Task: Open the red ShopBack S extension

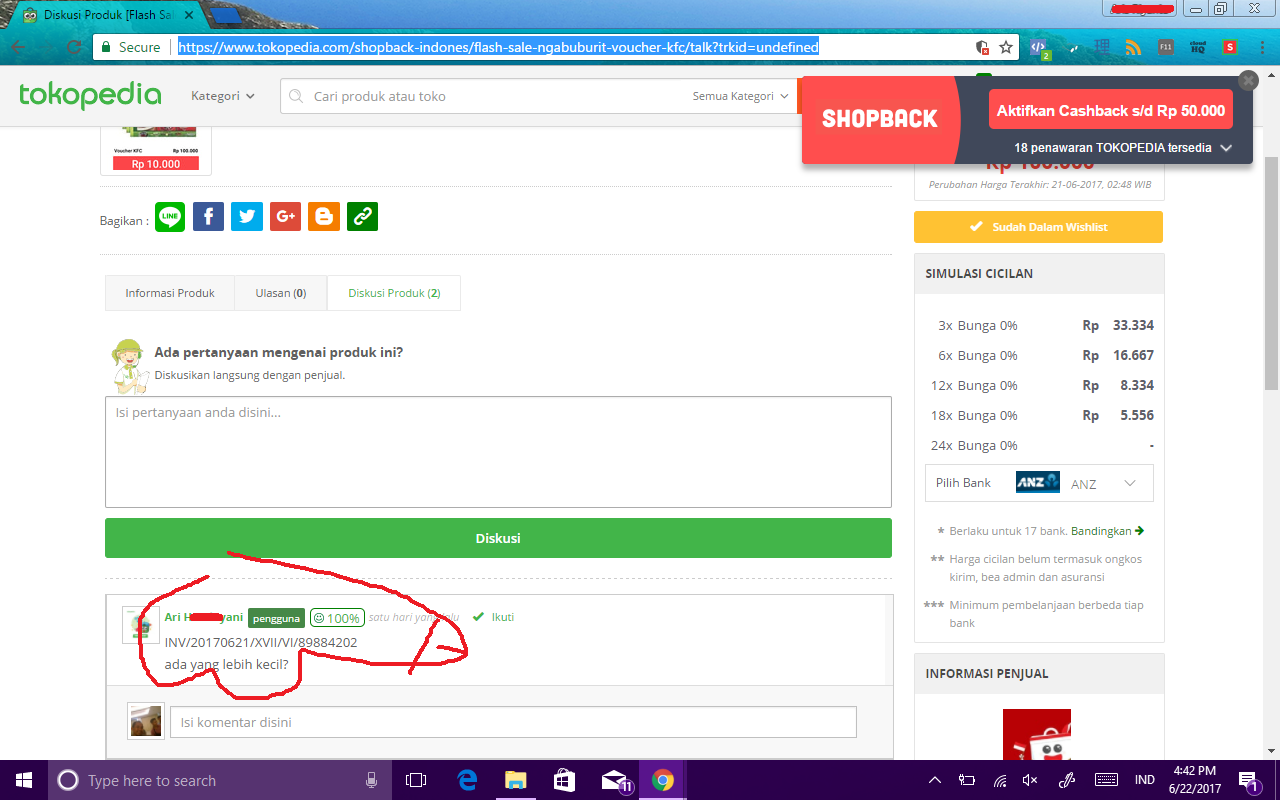Action: pos(1229,47)
